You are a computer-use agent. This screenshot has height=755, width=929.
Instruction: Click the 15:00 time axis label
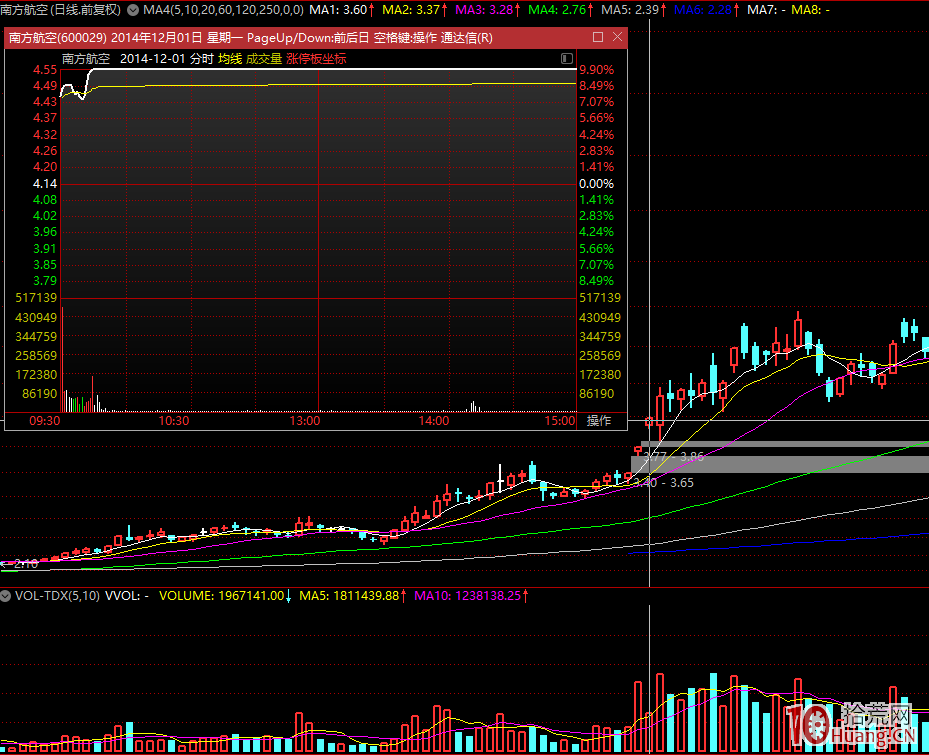(560, 421)
